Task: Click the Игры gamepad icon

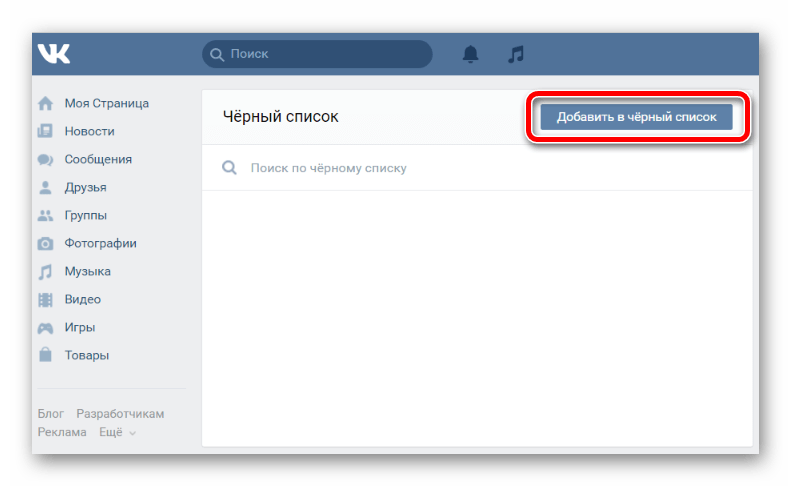Action: coord(45,327)
